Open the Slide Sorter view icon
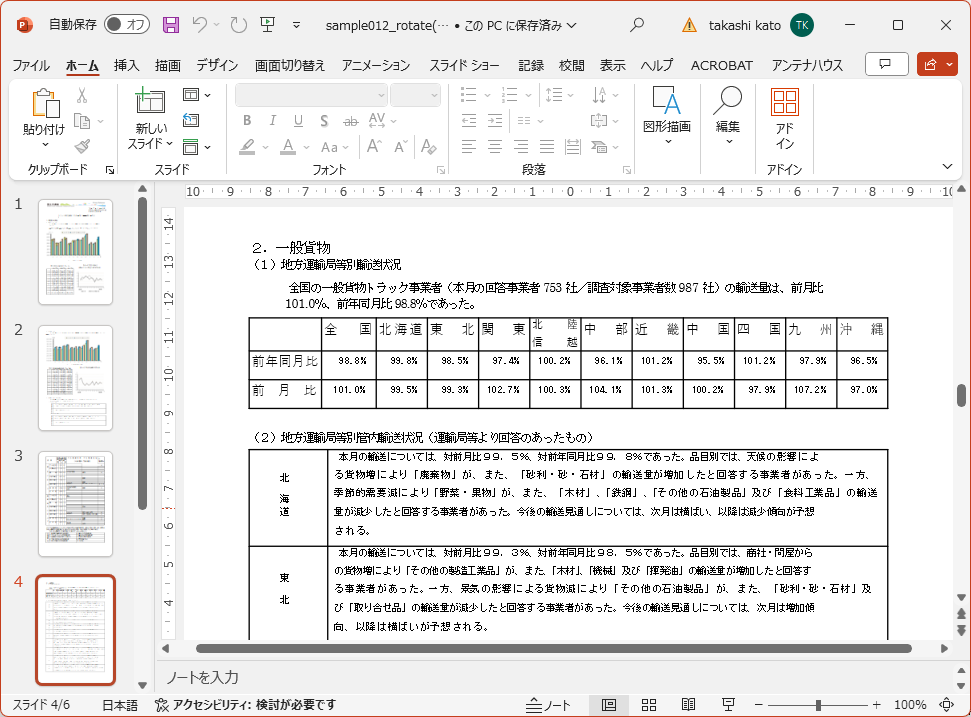Image resolution: width=971 pixels, height=717 pixels. click(x=648, y=705)
